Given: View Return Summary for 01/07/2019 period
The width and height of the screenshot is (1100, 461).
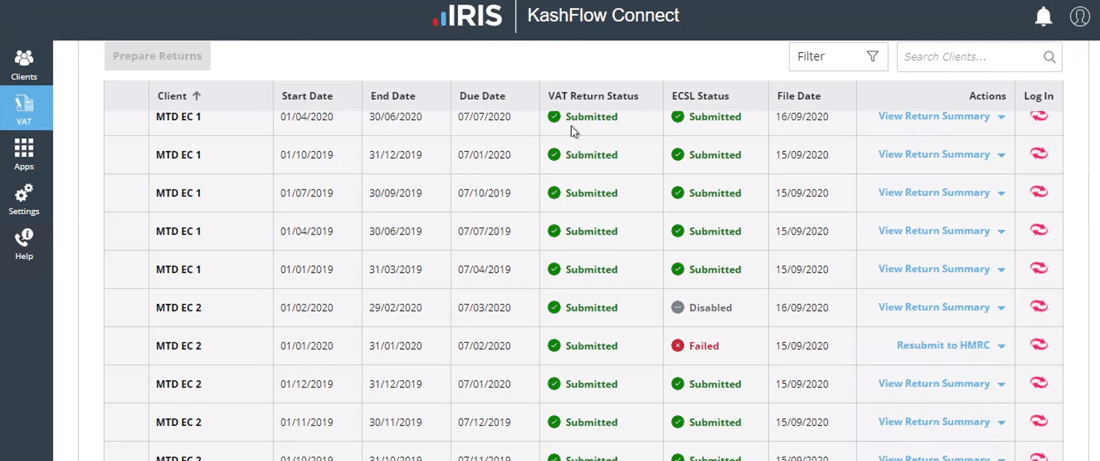Looking at the screenshot, I should pyautogui.click(x=933, y=192).
